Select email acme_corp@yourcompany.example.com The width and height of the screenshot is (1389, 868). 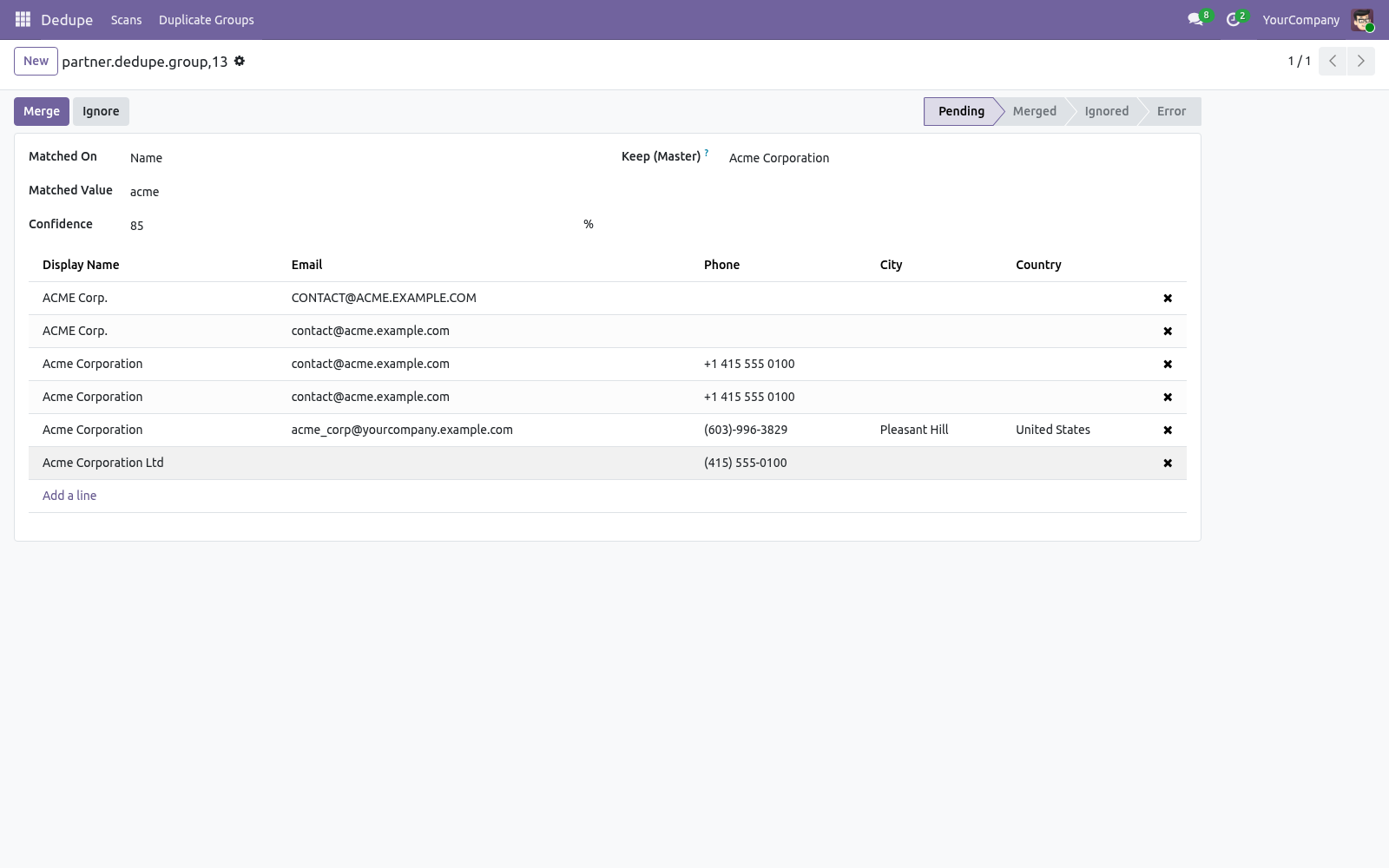(402, 430)
